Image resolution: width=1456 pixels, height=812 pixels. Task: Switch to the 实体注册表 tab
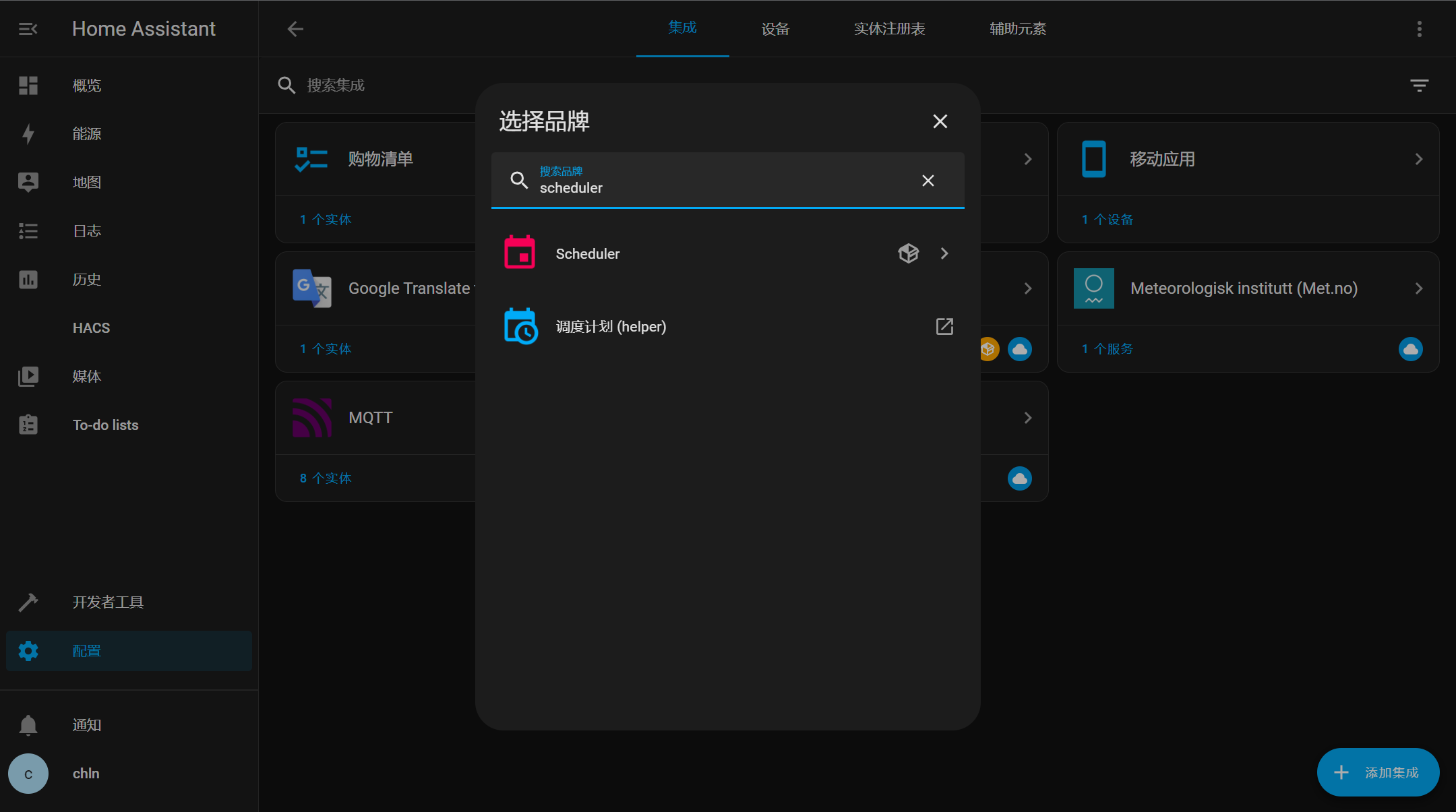889,29
